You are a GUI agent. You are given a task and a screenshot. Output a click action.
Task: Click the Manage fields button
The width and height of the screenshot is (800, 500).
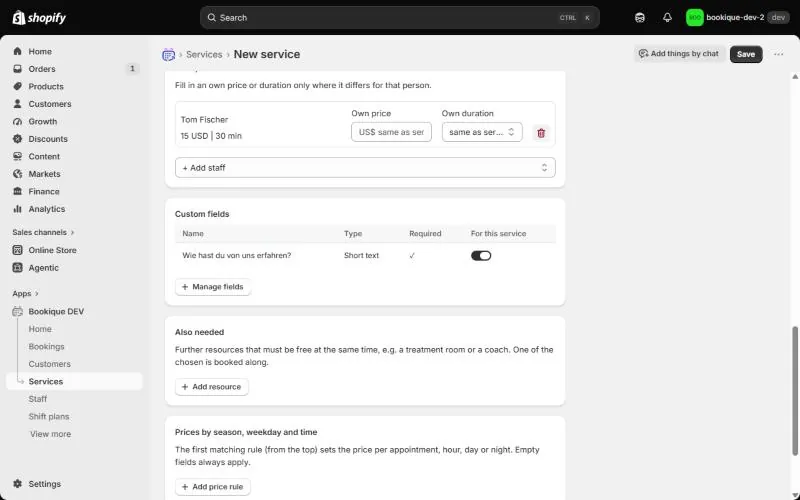point(213,287)
